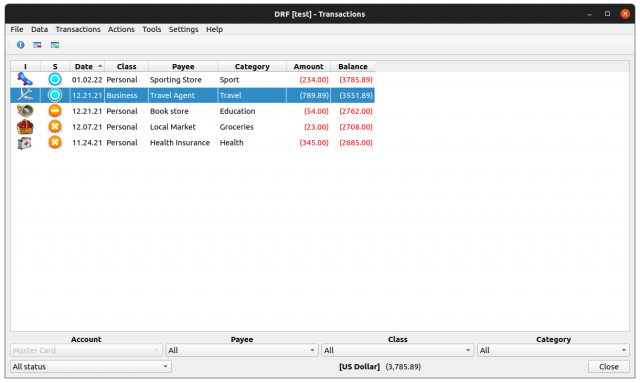Click the date 11.24.21 cell

[x=87, y=143]
